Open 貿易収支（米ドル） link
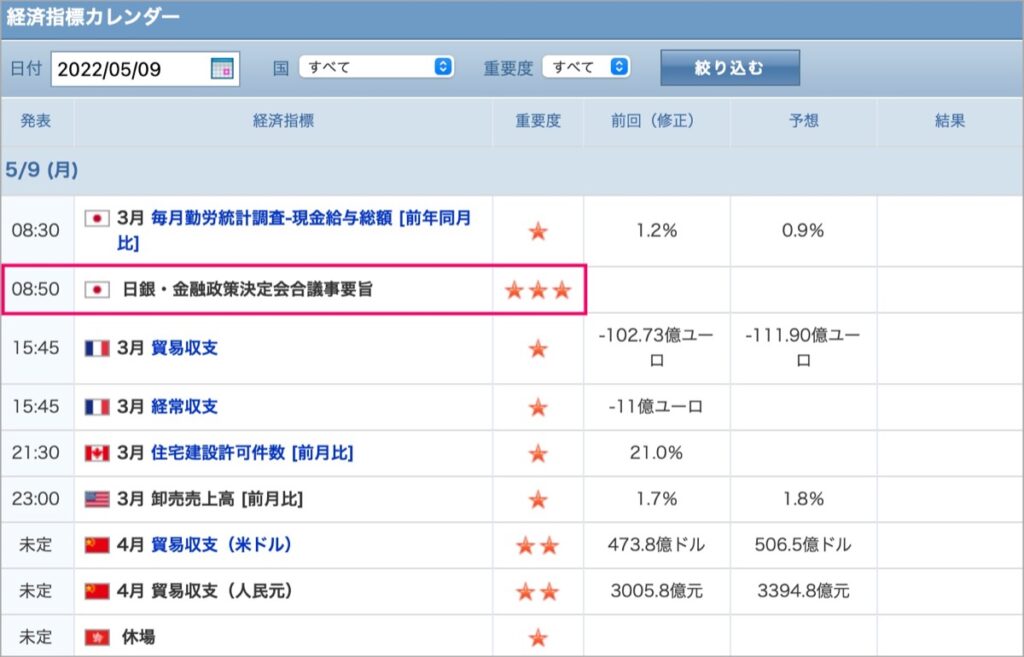This screenshot has width=1024, height=657. click(221, 545)
